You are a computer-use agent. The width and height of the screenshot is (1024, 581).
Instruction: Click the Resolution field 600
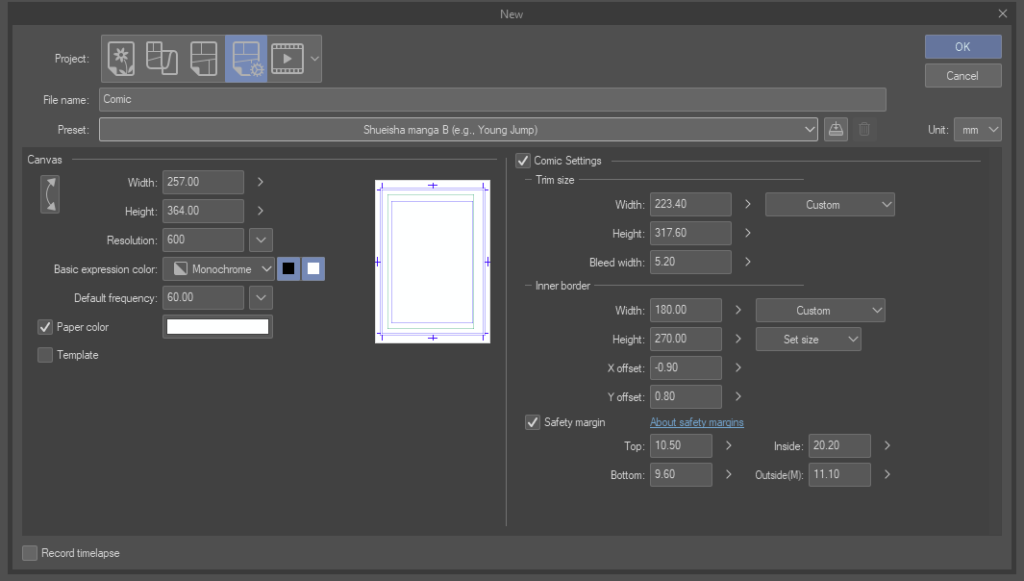coord(203,240)
